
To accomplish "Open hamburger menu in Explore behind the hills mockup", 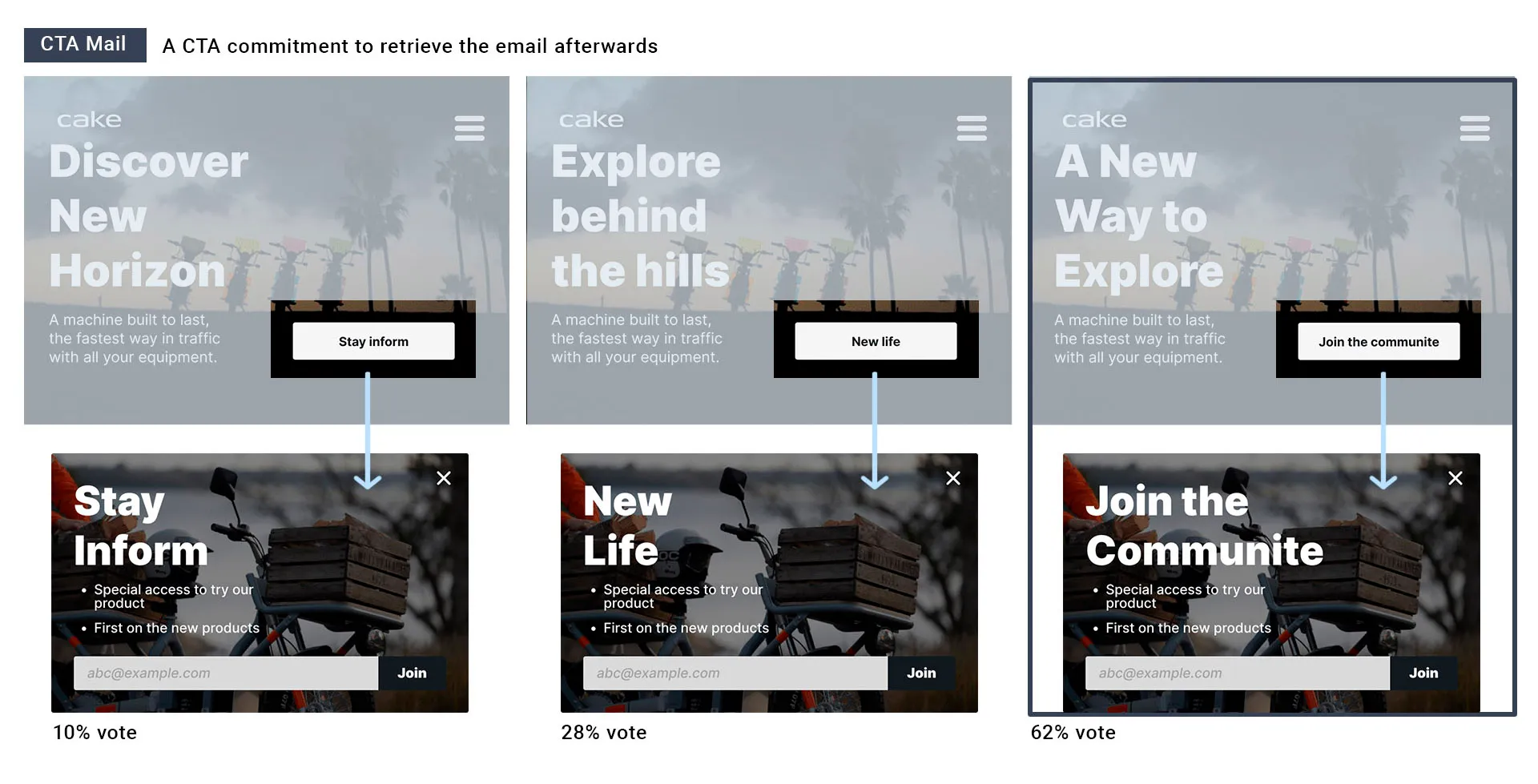I will 972,128.
